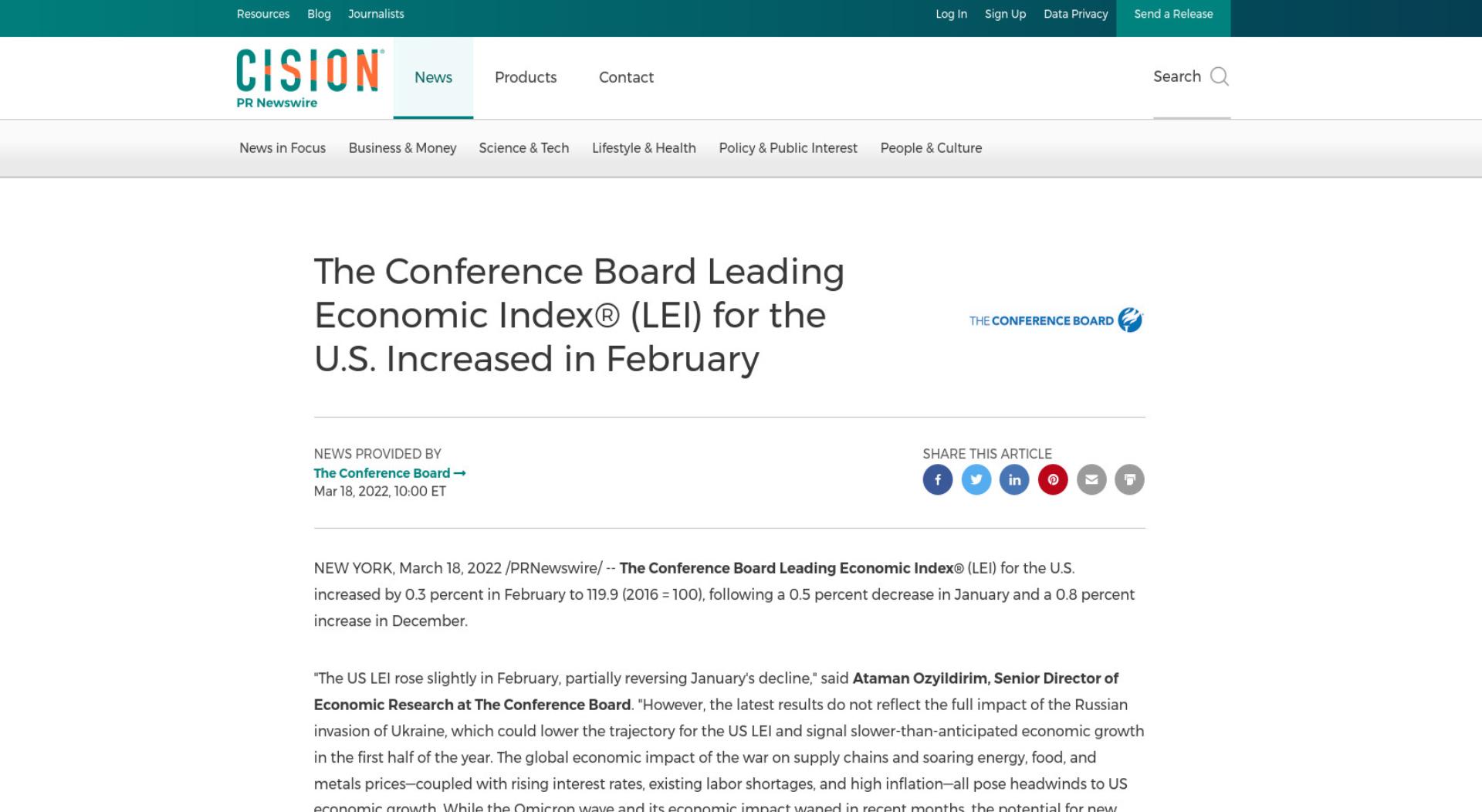
Task: Click 'NEWS PROVIDED BY' label
Action: 377,454
